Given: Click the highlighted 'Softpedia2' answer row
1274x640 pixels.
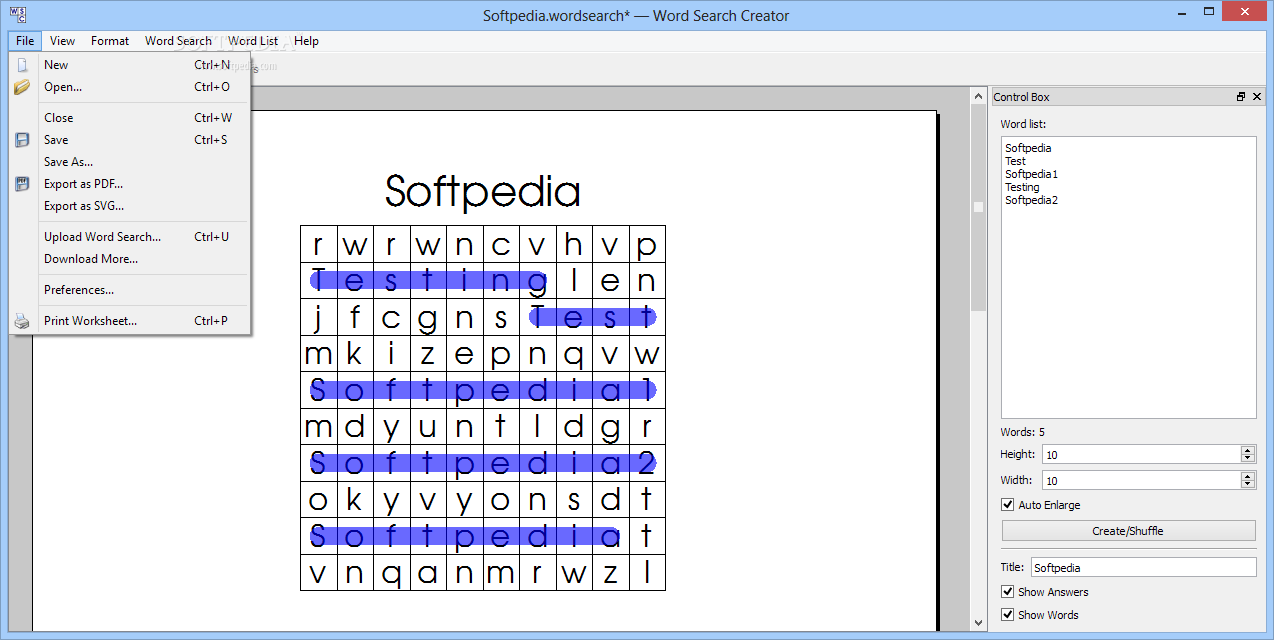Looking at the screenshot, I should (x=483, y=463).
